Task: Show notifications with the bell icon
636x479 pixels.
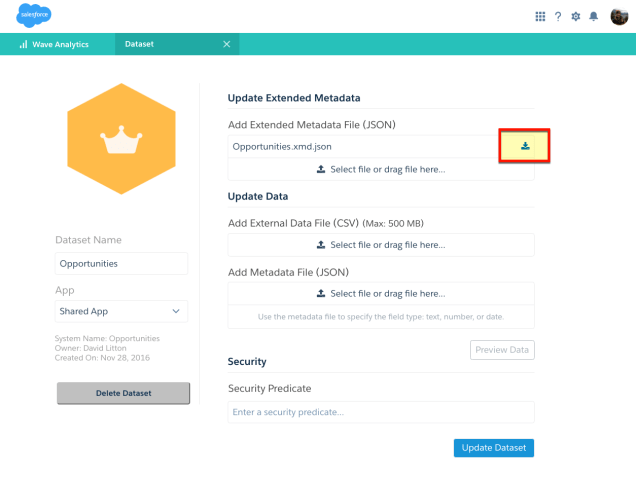Action: coord(593,17)
